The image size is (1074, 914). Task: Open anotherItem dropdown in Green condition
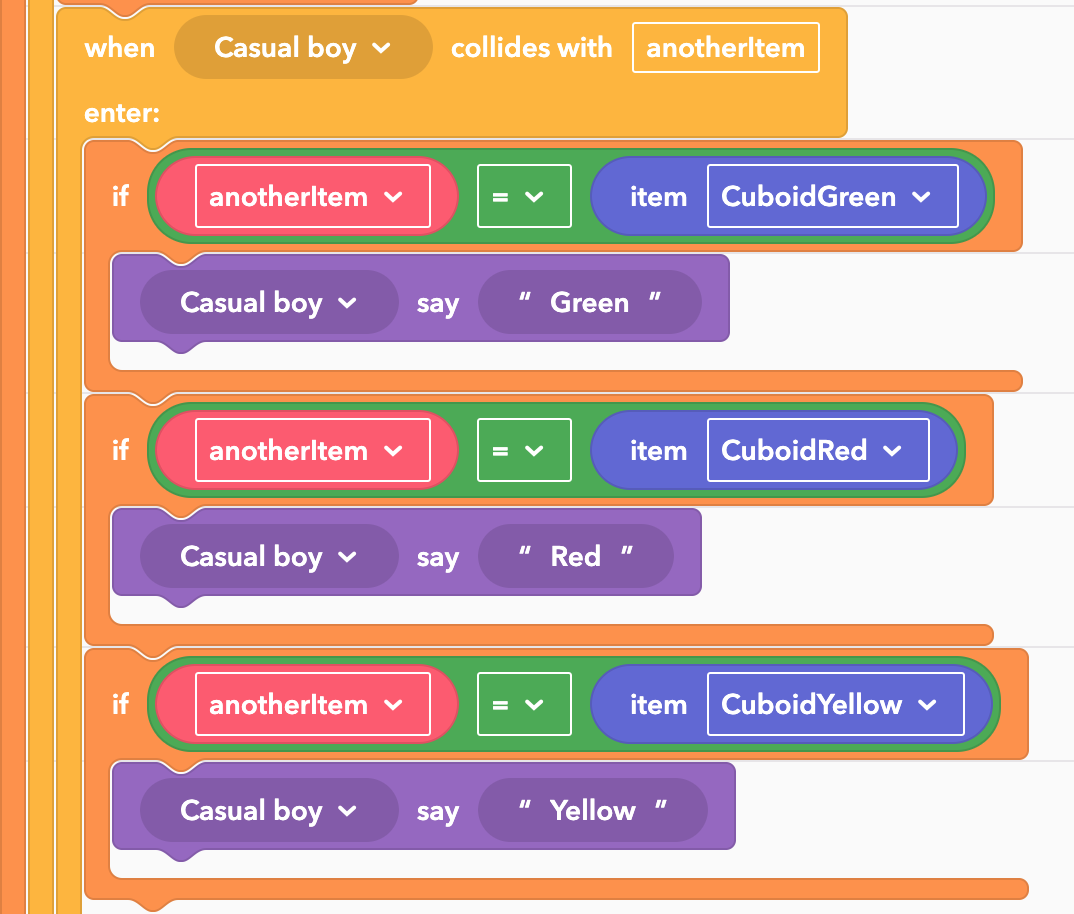[x=312, y=197]
